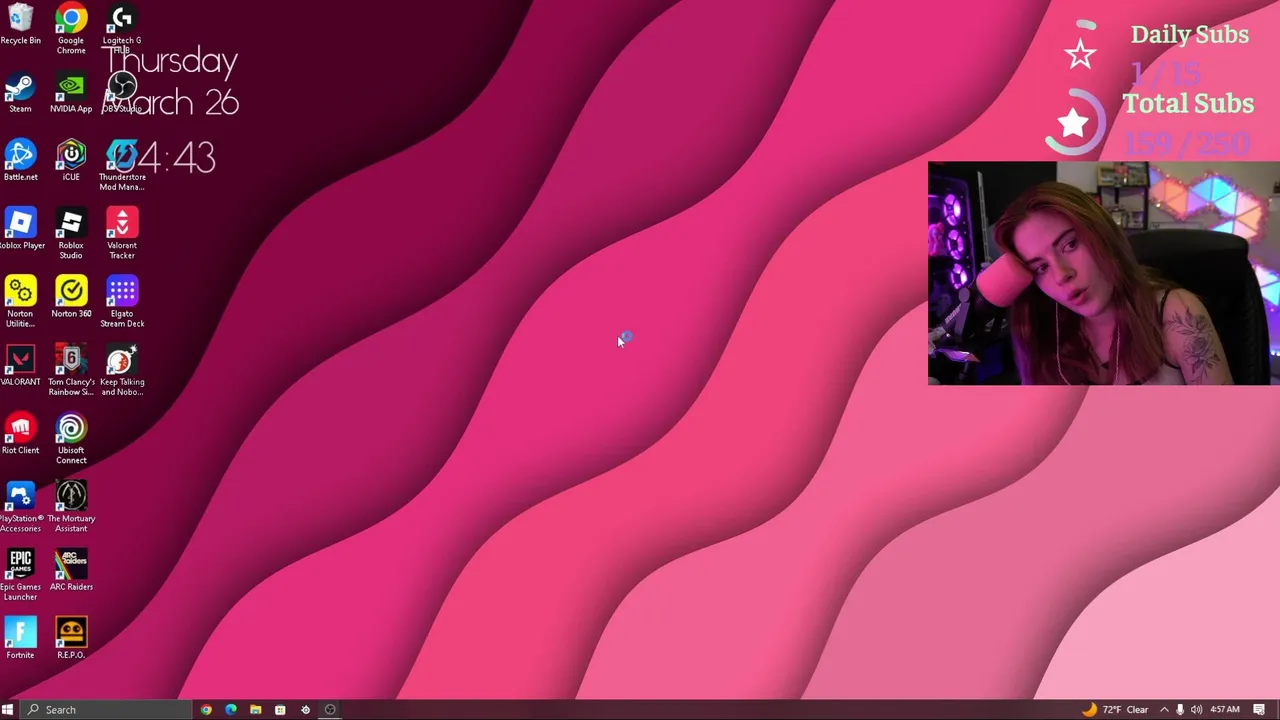Click the microphone tray icon
The height and width of the screenshot is (720, 1280).
pos(1180,710)
